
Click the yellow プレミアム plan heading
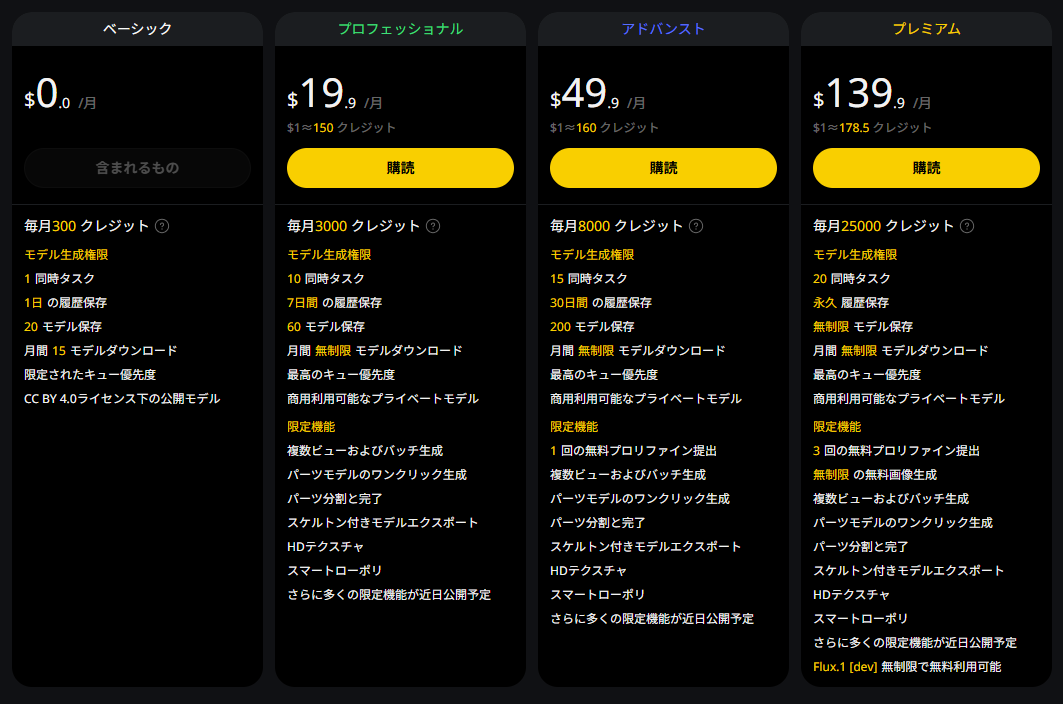926,29
